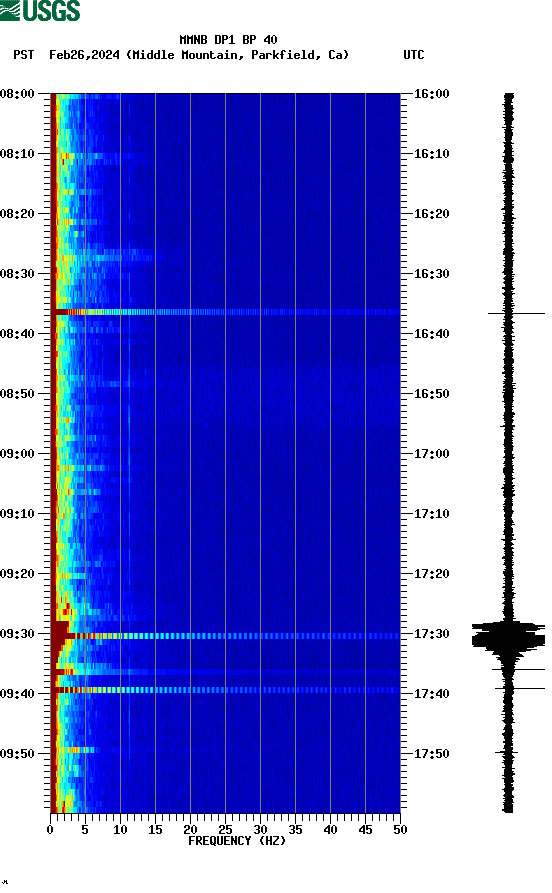
Task: Click the '(Middle Mountain, Parkfield, Ca)' location text
Action: tap(238, 55)
